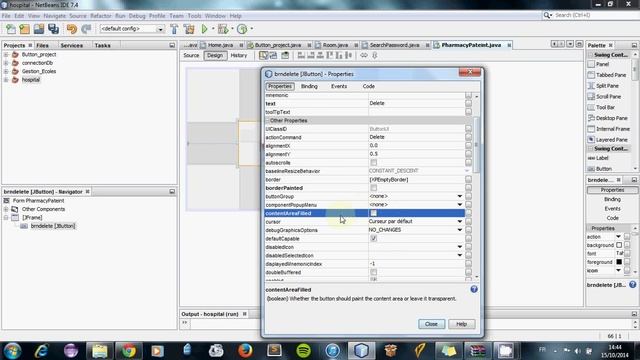Switch to the Source editor view
This screenshot has width=640, height=360.
point(191,56)
